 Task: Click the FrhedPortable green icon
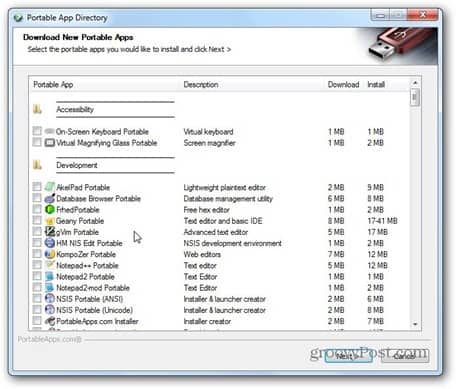pyautogui.click(x=49, y=209)
